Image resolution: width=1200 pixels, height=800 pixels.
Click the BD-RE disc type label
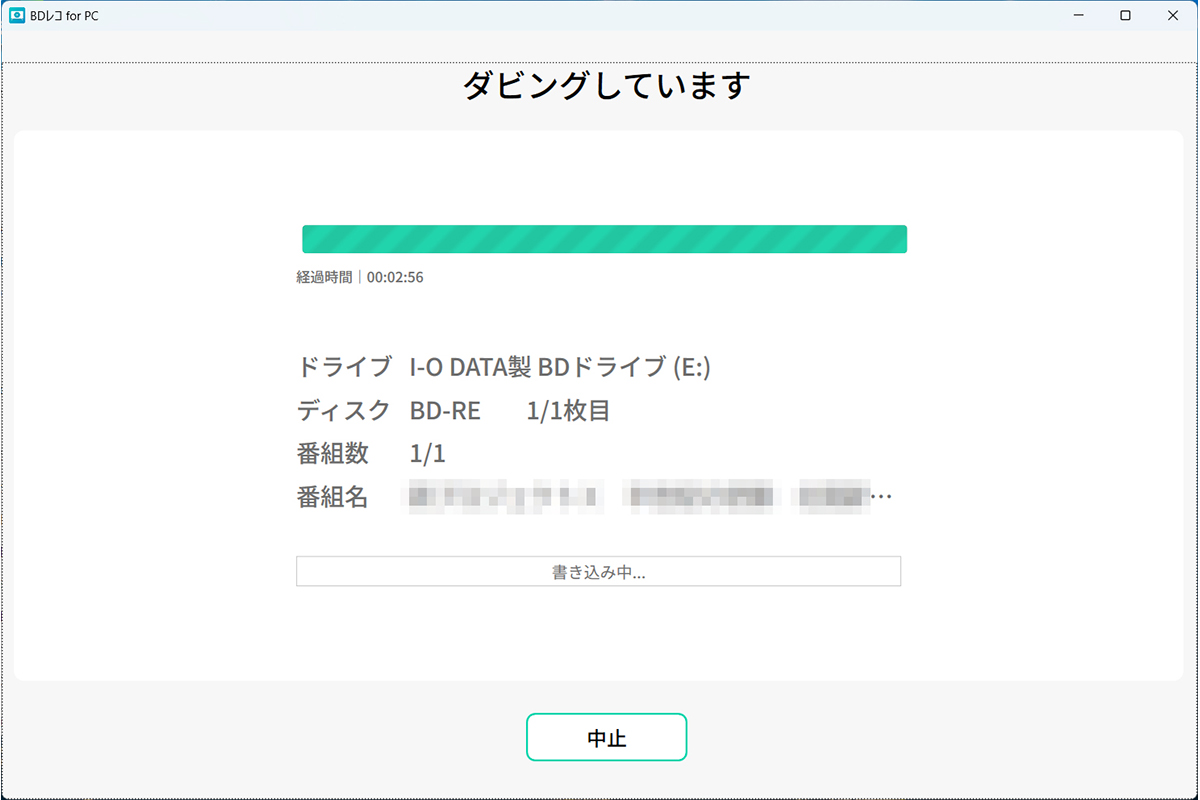[x=444, y=410]
